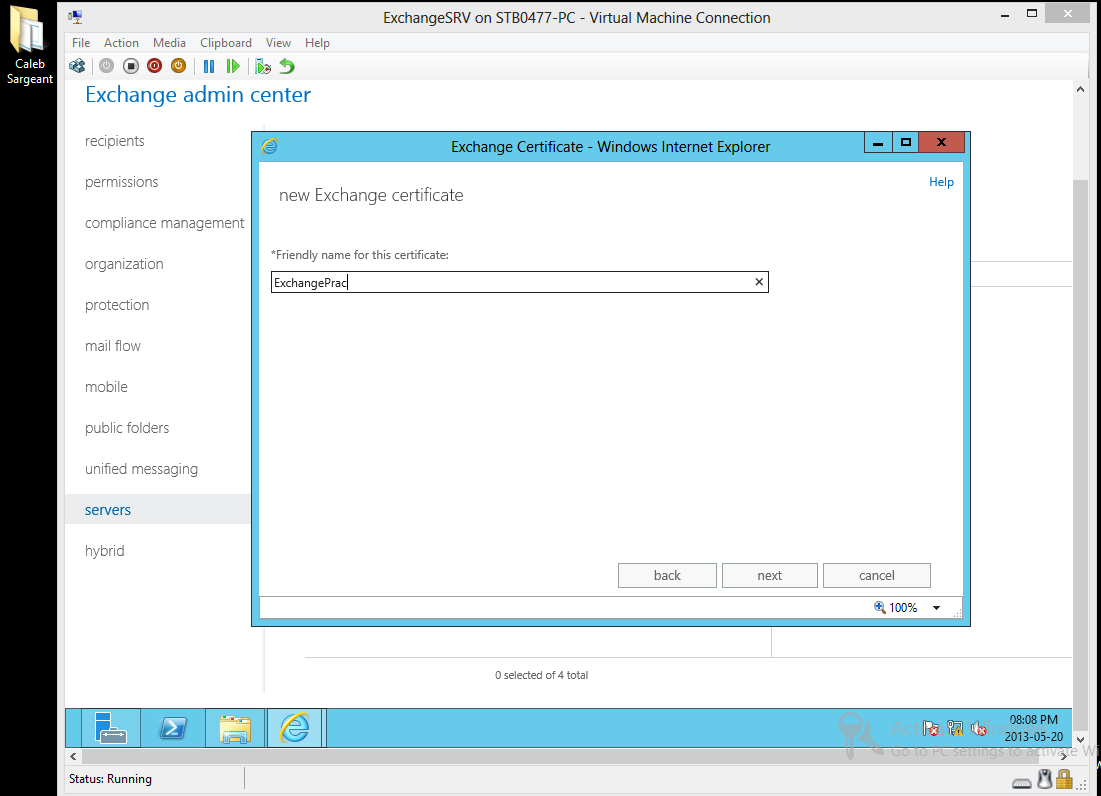Go to permissions in the admin center
This screenshot has height=796, width=1101.
[x=121, y=183]
